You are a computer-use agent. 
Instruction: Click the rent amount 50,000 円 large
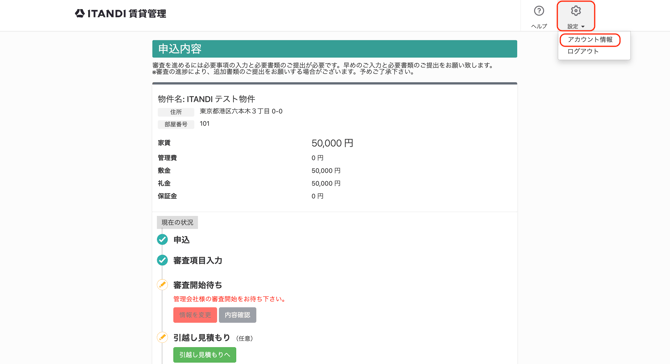point(332,143)
